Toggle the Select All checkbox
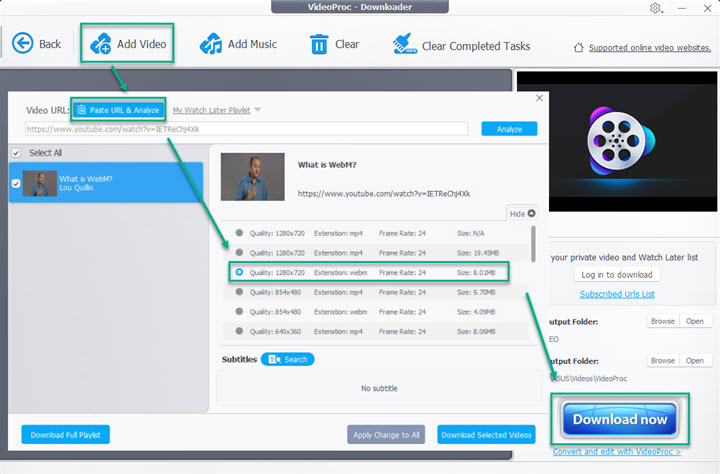 tap(16, 153)
